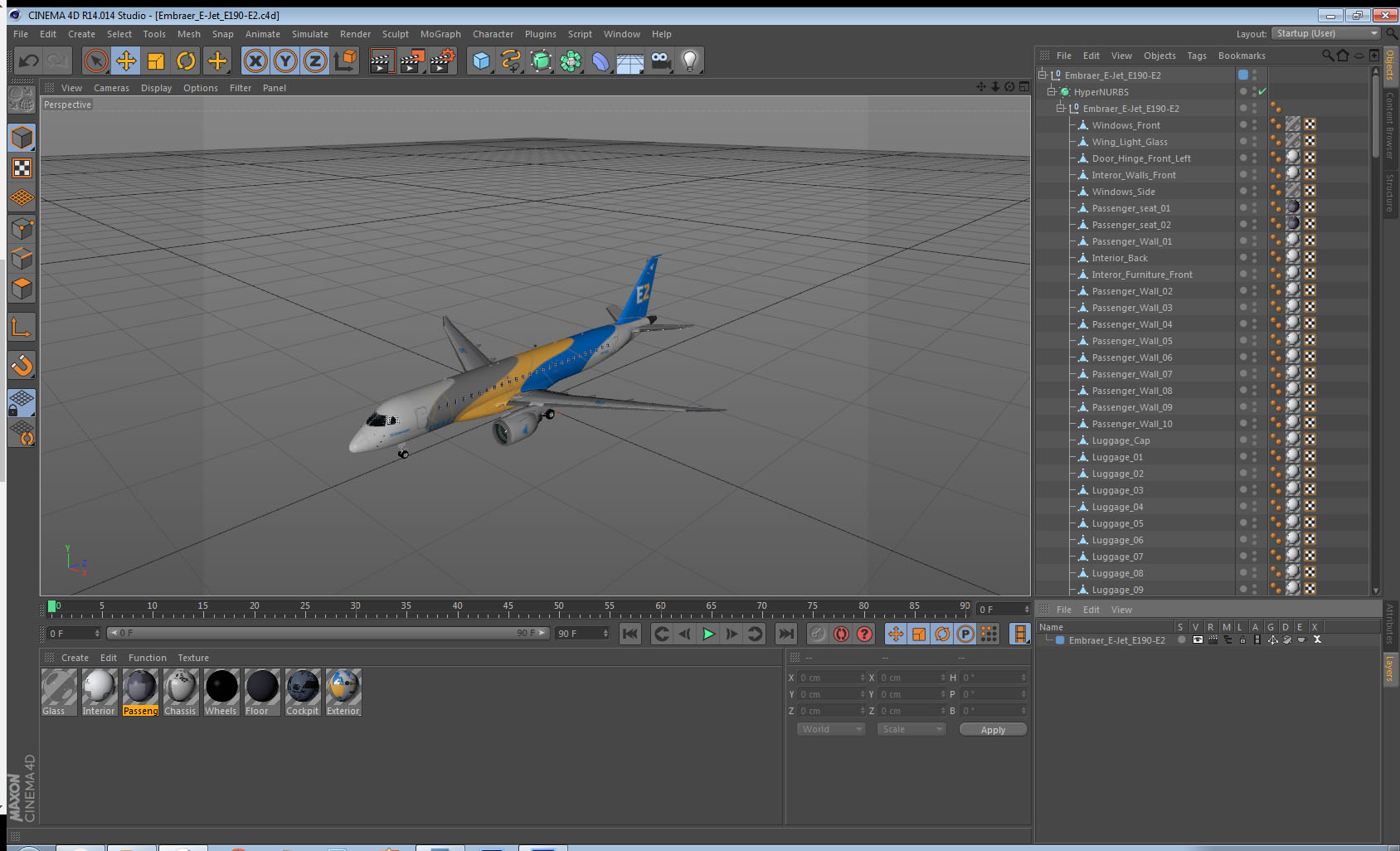This screenshot has width=1400, height=851.
Task: Click the X position coordinate field
Action: pos(831,678)
